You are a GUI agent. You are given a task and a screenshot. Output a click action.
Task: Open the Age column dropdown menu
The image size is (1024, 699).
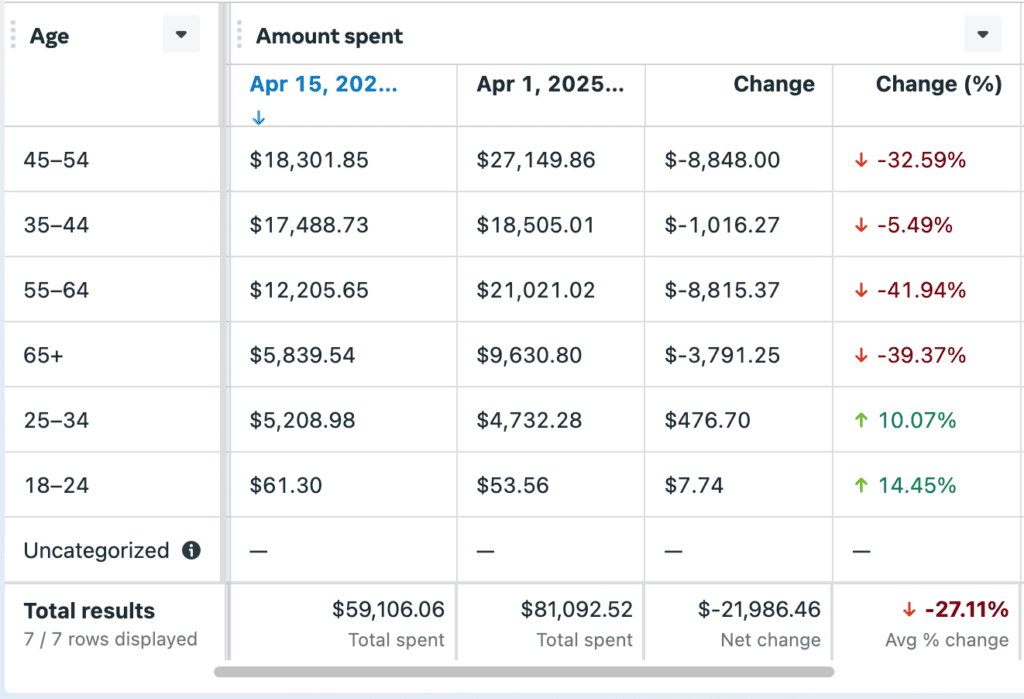tap(181, 35)
